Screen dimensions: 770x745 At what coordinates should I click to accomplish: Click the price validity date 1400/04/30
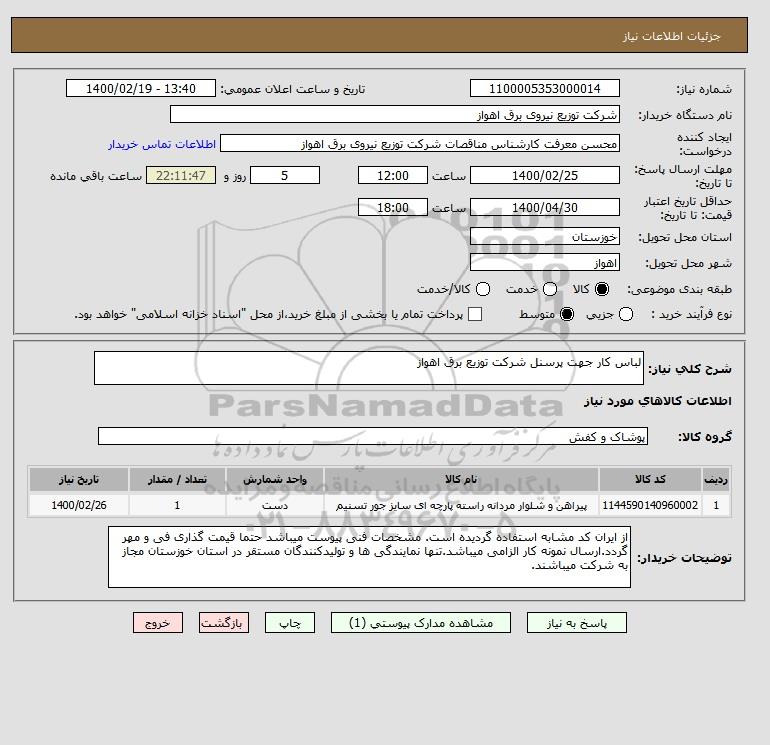coord(545,207)
